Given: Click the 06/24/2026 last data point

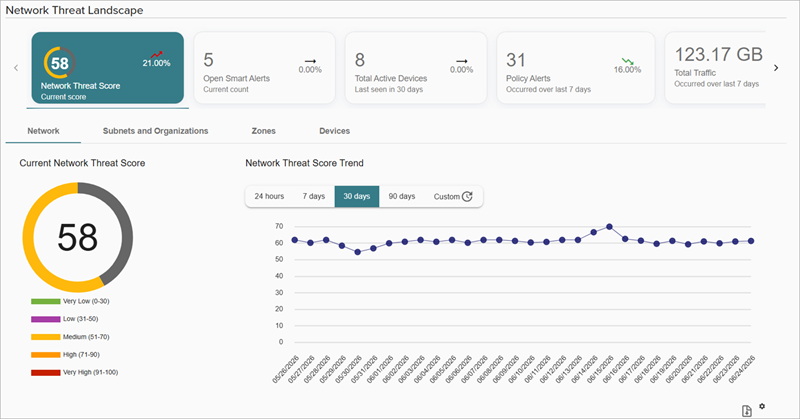Looking at the screenshot, I should [751, 241].
